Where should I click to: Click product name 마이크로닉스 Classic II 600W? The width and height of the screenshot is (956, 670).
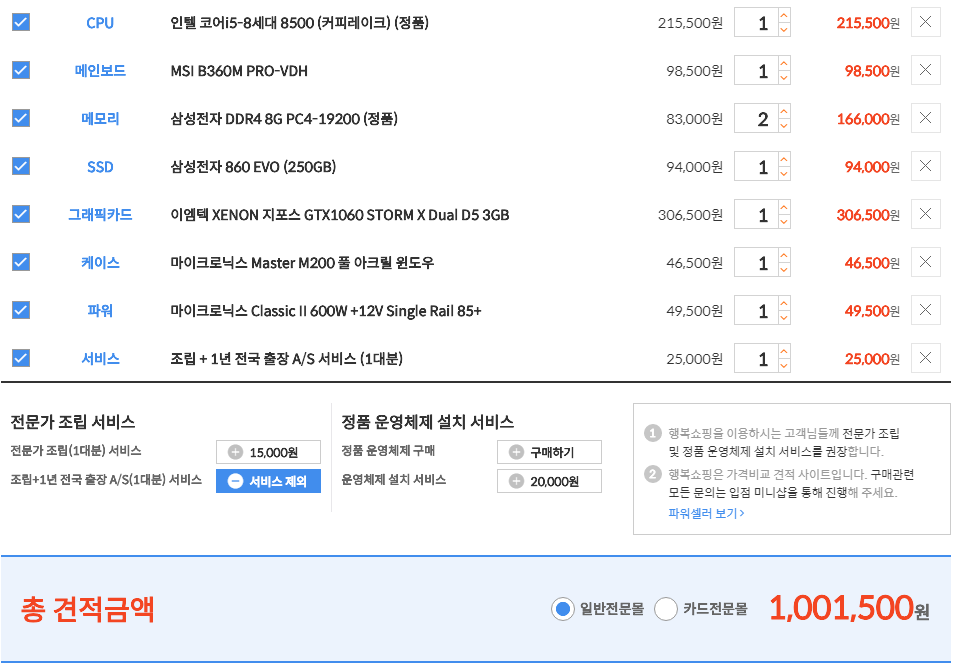tap(326, 310)
